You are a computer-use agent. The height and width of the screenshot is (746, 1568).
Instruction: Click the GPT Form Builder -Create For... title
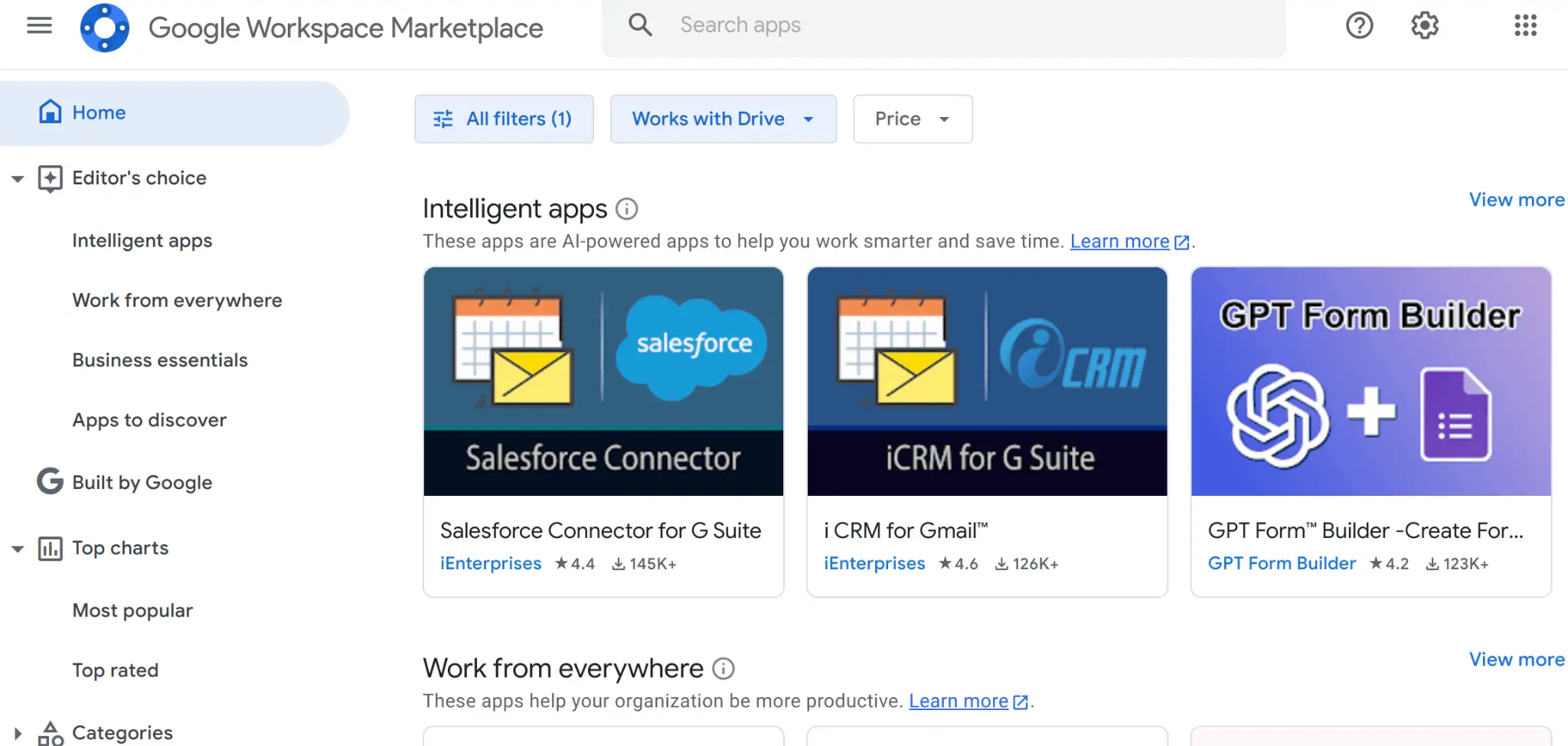1366,531
